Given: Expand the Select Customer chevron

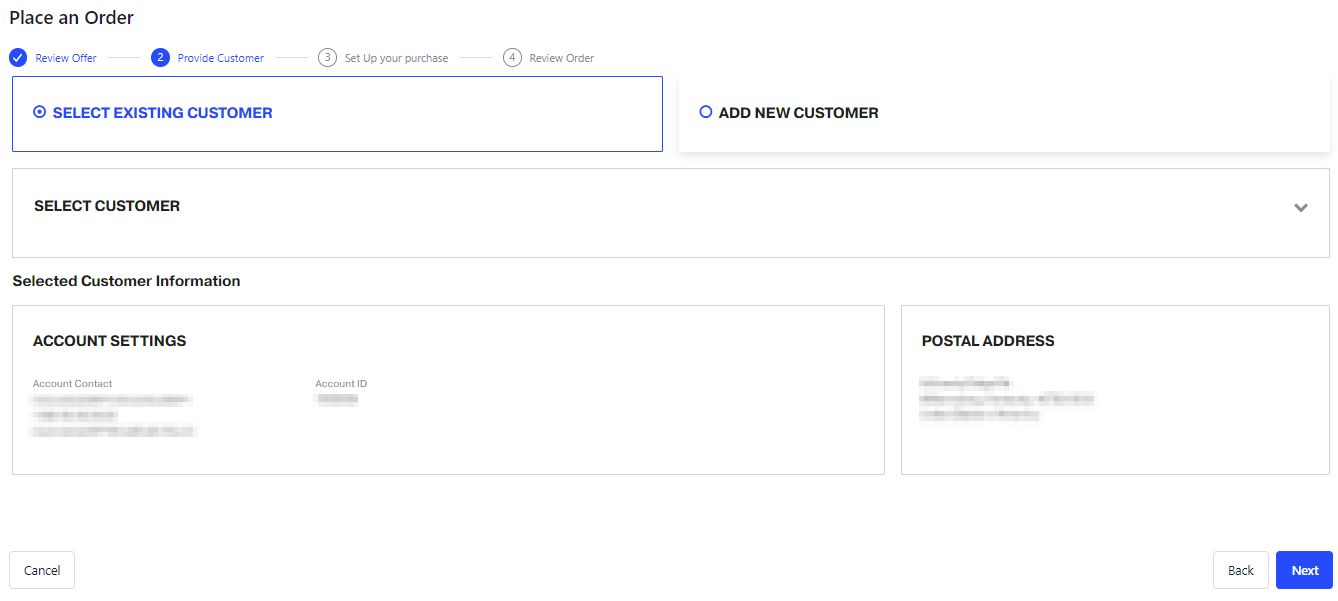Looking at the screenshot, I should tap(1300, 208).
